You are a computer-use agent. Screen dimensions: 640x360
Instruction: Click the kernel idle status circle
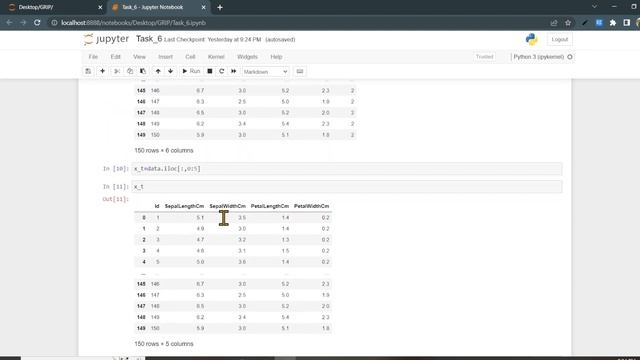coord(570,57)
